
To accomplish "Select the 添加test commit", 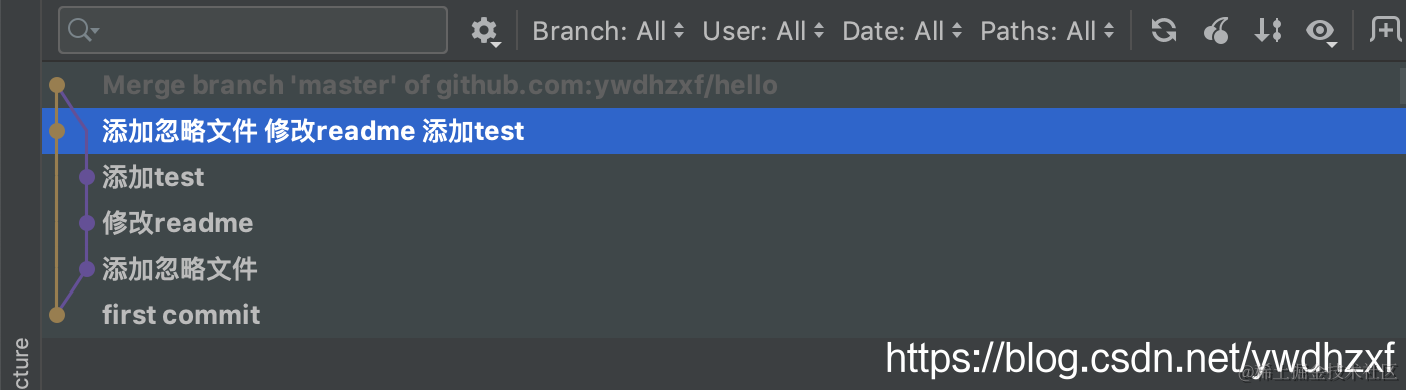I will (x=724, y=177).
